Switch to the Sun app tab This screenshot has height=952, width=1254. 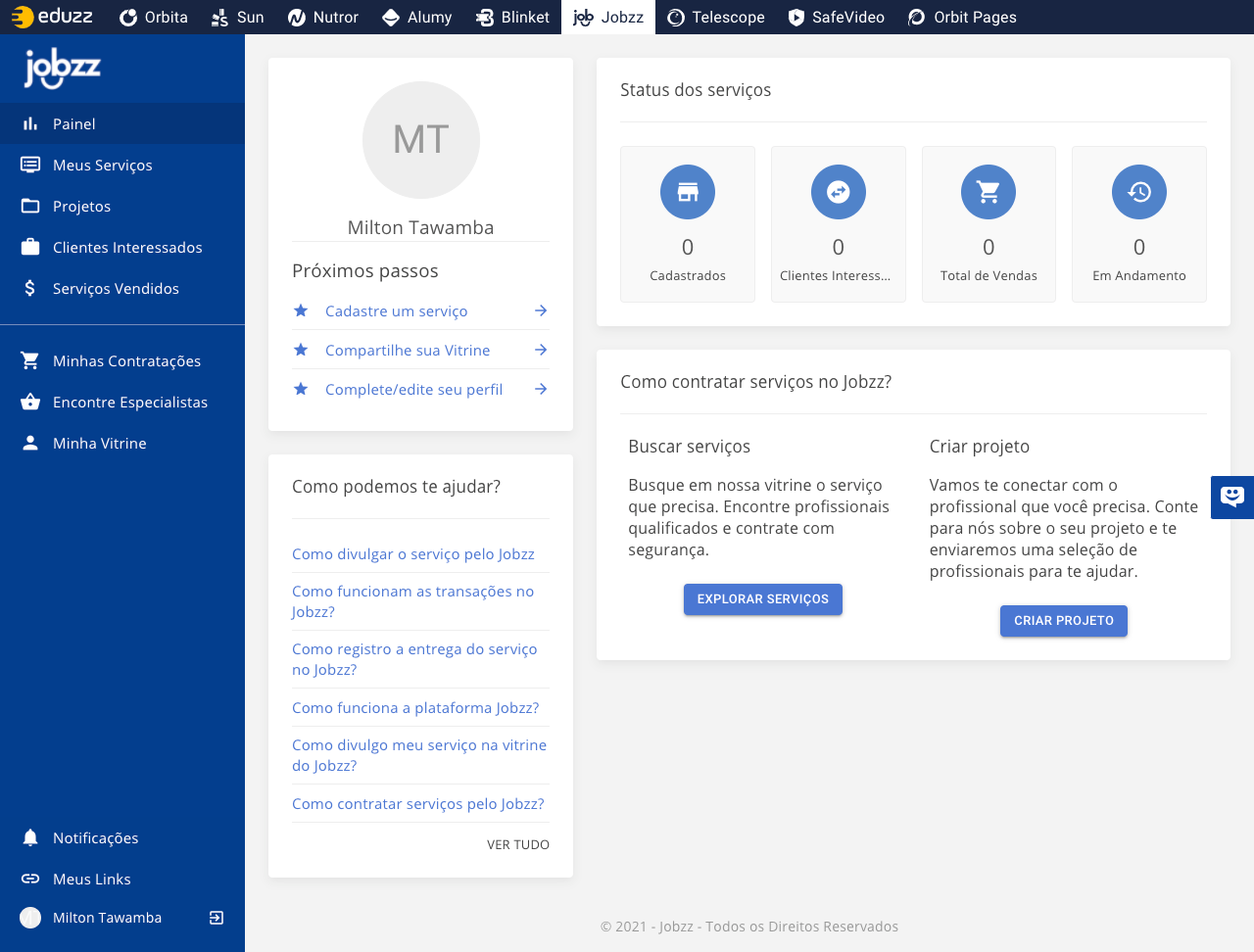(237, 17)
